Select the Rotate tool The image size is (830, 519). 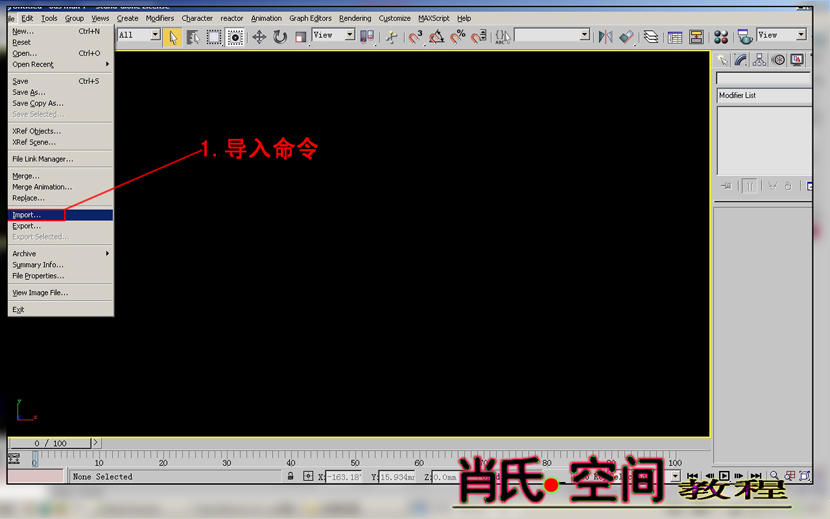[279, 37]
